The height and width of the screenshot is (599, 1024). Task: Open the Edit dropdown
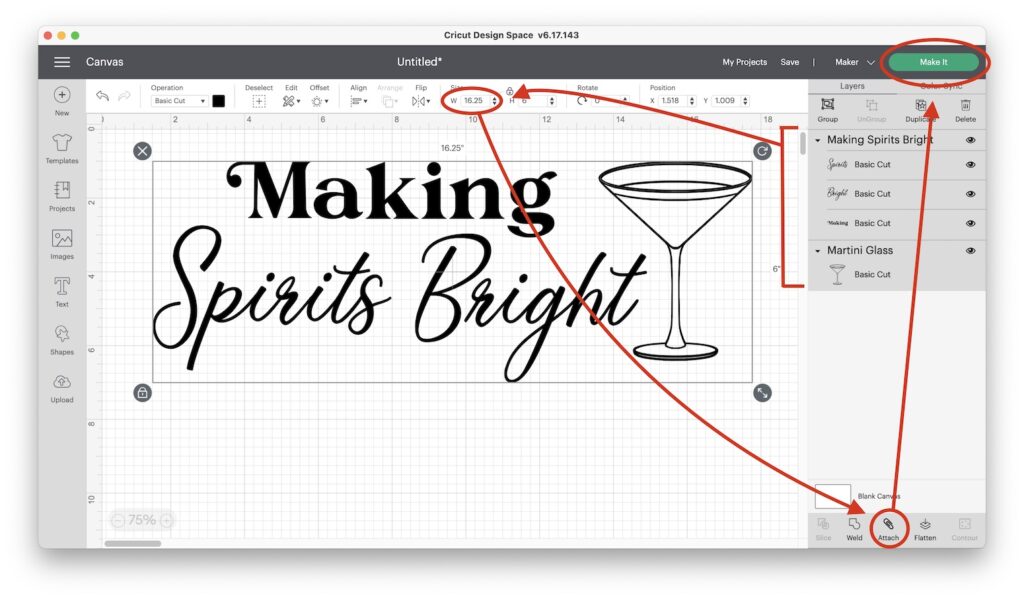coord(291,101)
